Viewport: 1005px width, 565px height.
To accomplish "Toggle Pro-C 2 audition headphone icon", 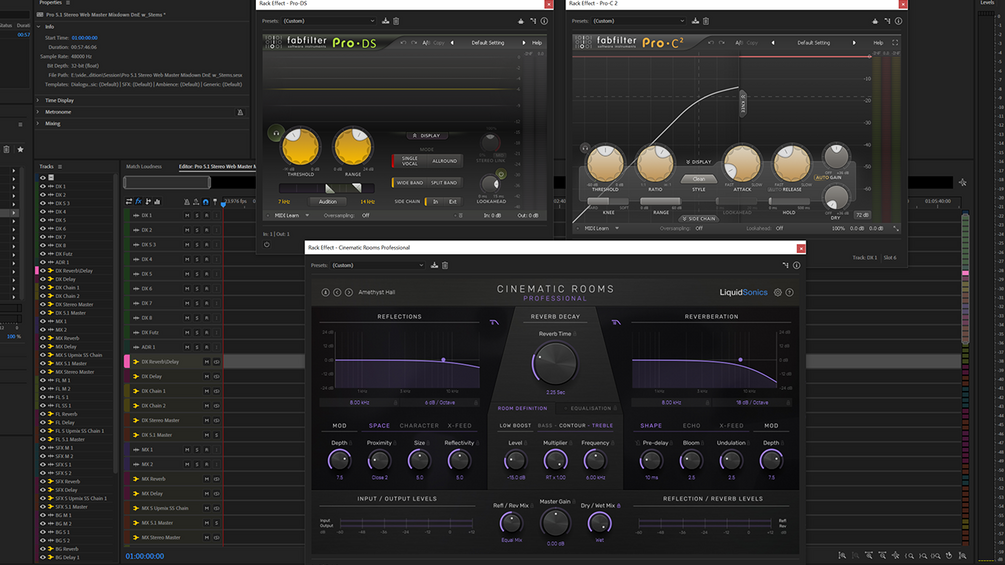I will point(585,148).
